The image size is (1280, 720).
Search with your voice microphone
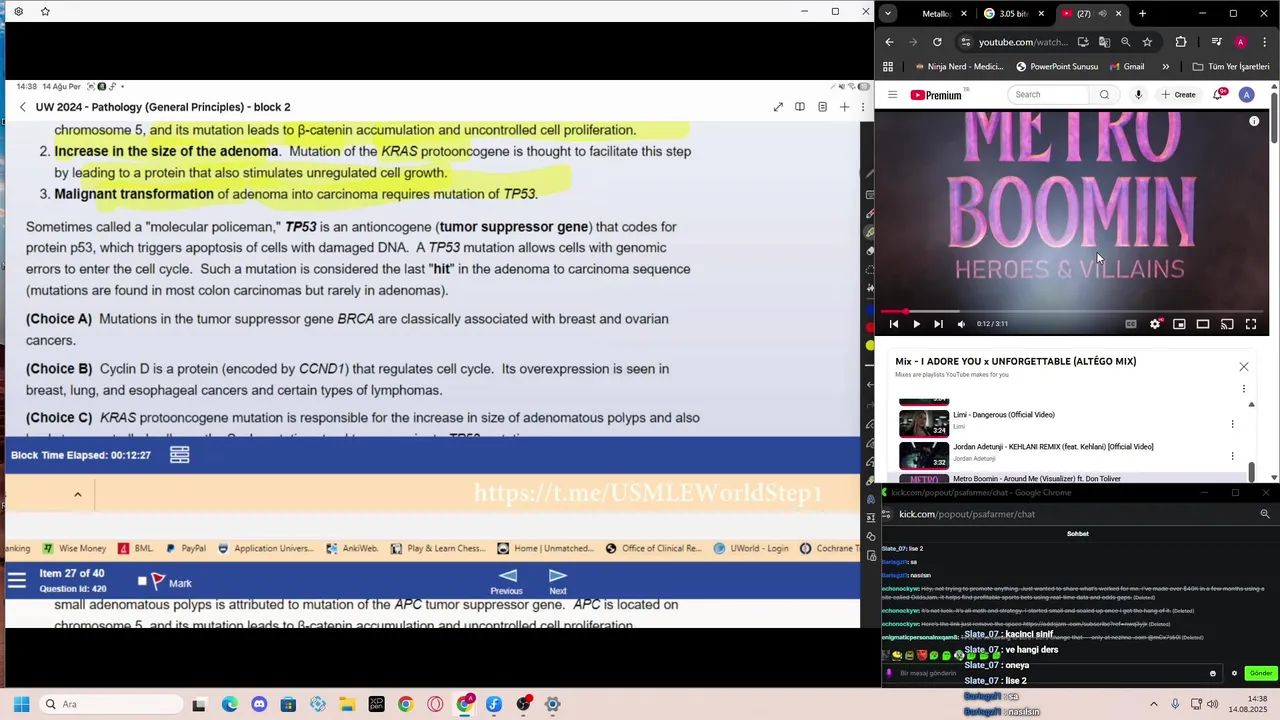click(x=1138, y=95)
